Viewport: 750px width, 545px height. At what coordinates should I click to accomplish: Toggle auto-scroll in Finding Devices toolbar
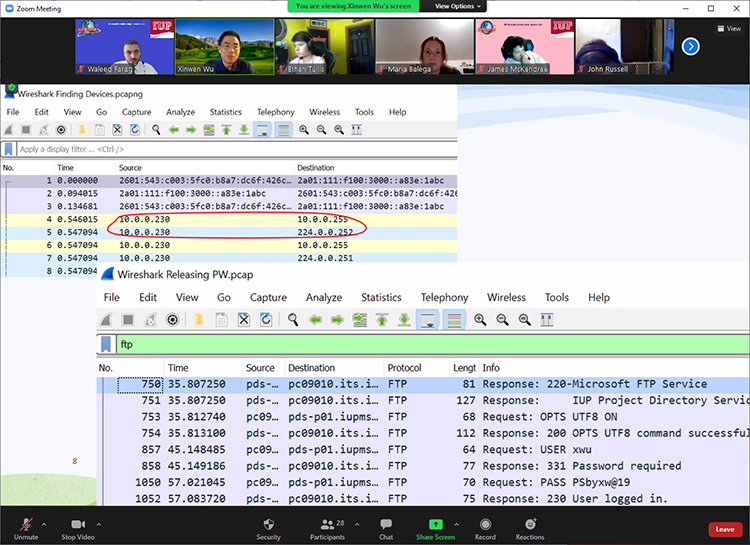263,130
